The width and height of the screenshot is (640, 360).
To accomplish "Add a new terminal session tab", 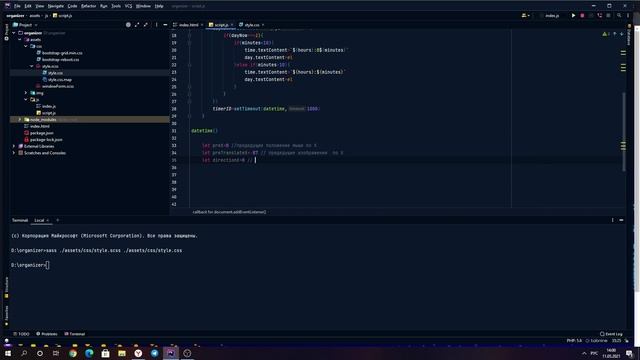I will point(58,220).
